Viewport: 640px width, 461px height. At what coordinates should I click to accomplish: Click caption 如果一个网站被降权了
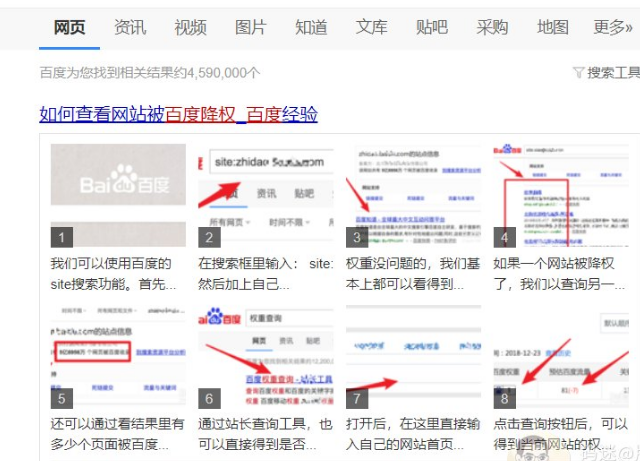(559, 274)
